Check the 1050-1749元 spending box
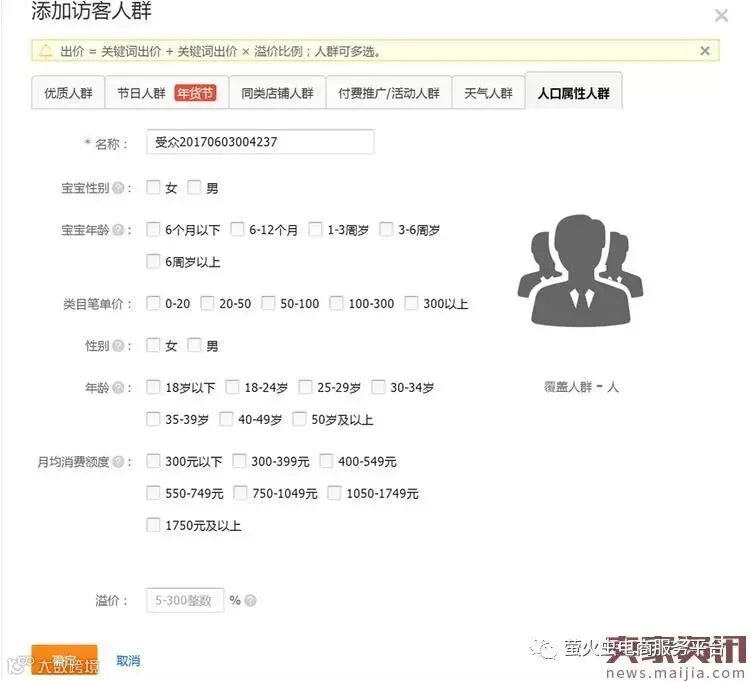Viewport: 750px width, 681px height. (x=334, y=493)
